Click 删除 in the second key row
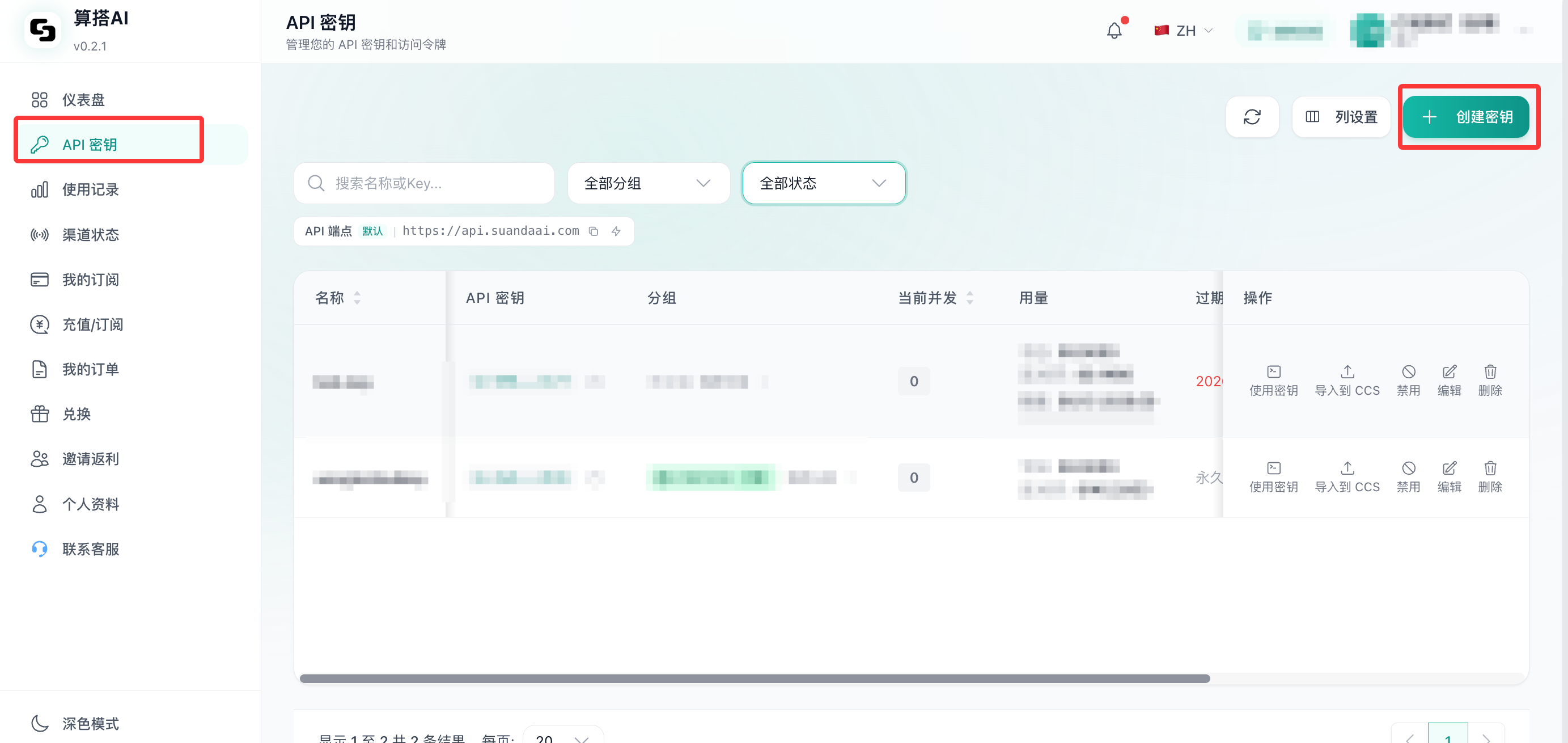1568x743 pixels. (x=1490, y=477)
